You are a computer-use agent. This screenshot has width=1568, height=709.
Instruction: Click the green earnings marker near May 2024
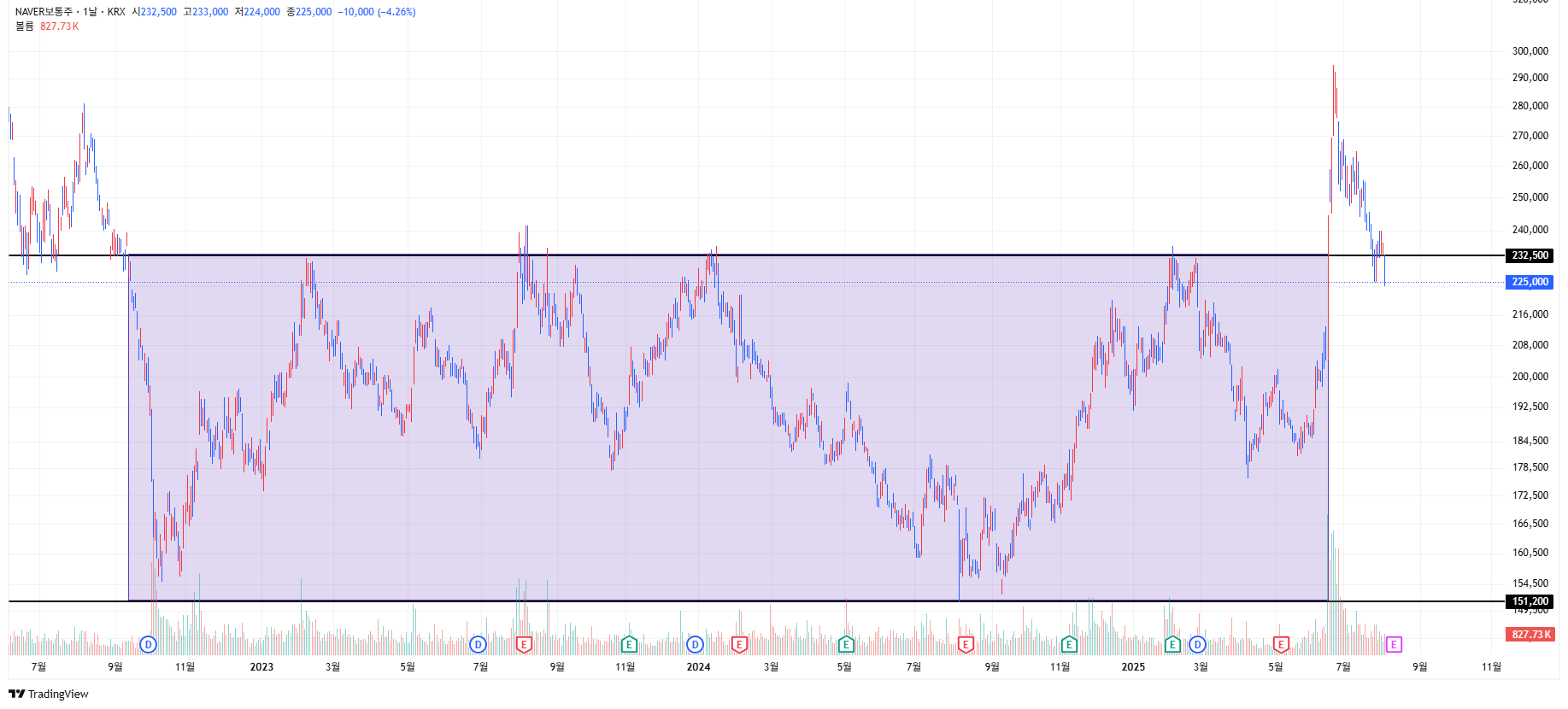pyautogui.click(x=846, y=644)
